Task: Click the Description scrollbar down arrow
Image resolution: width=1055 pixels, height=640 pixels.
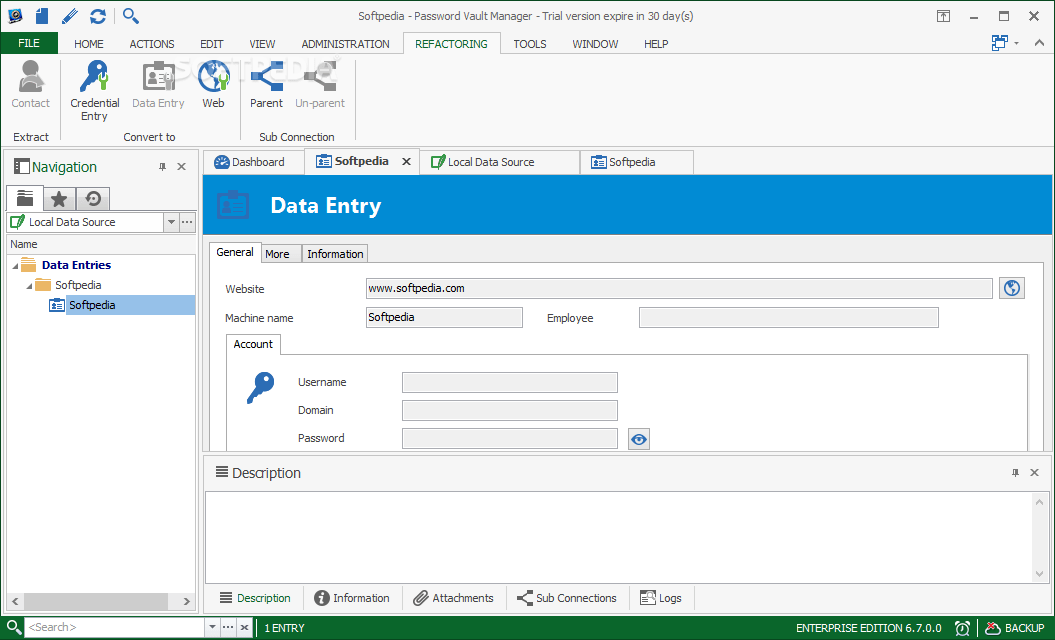Action: tap(1040, 574)
